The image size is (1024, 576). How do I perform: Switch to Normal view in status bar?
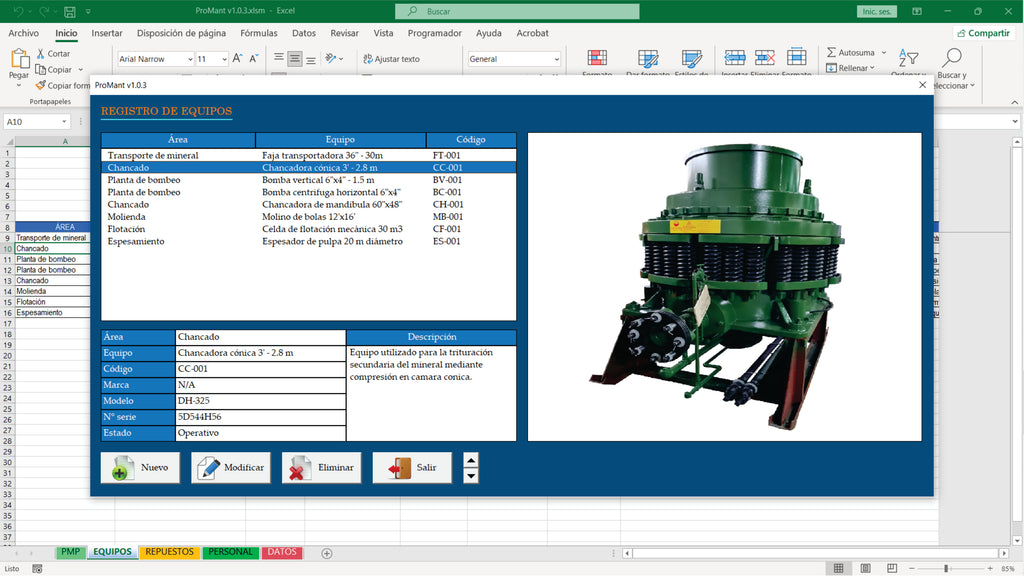pyautogui.click(x=839, y=568)
